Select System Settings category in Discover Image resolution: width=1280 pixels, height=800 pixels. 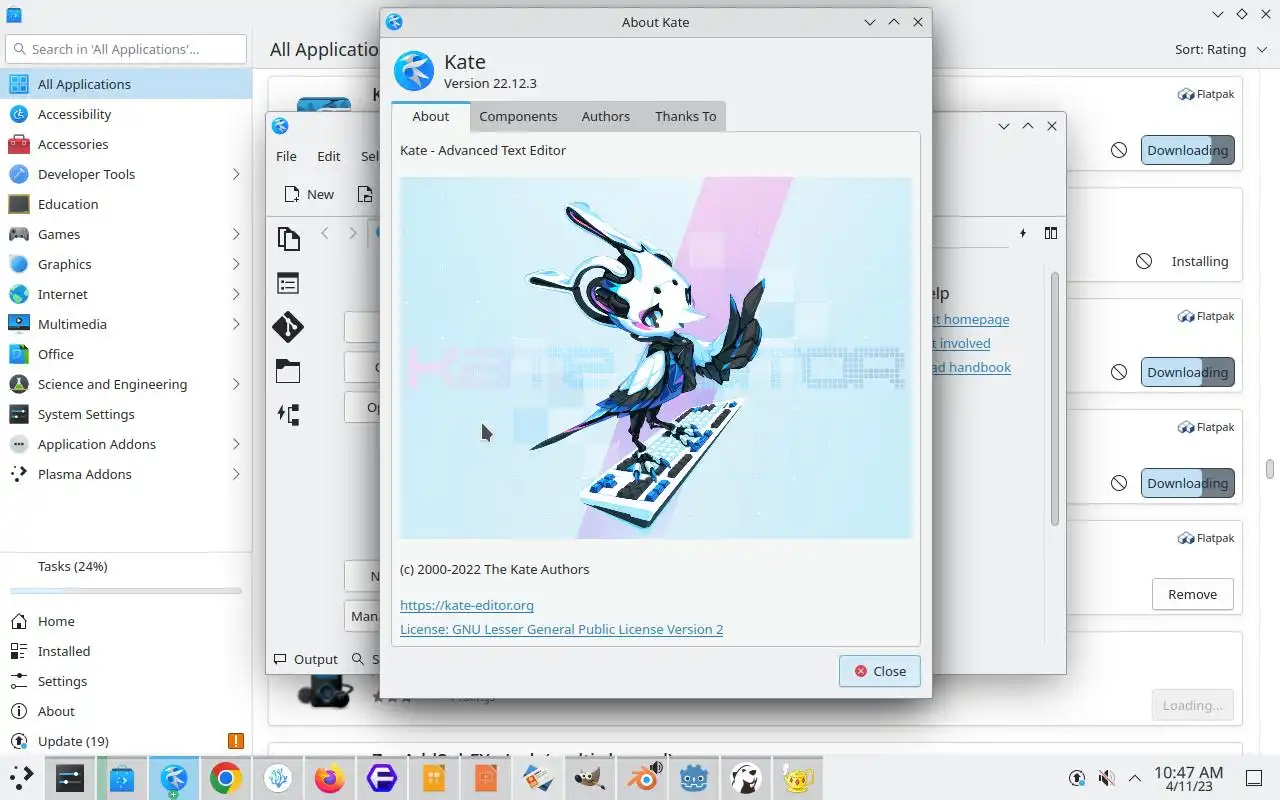click(x=126, y=414)
